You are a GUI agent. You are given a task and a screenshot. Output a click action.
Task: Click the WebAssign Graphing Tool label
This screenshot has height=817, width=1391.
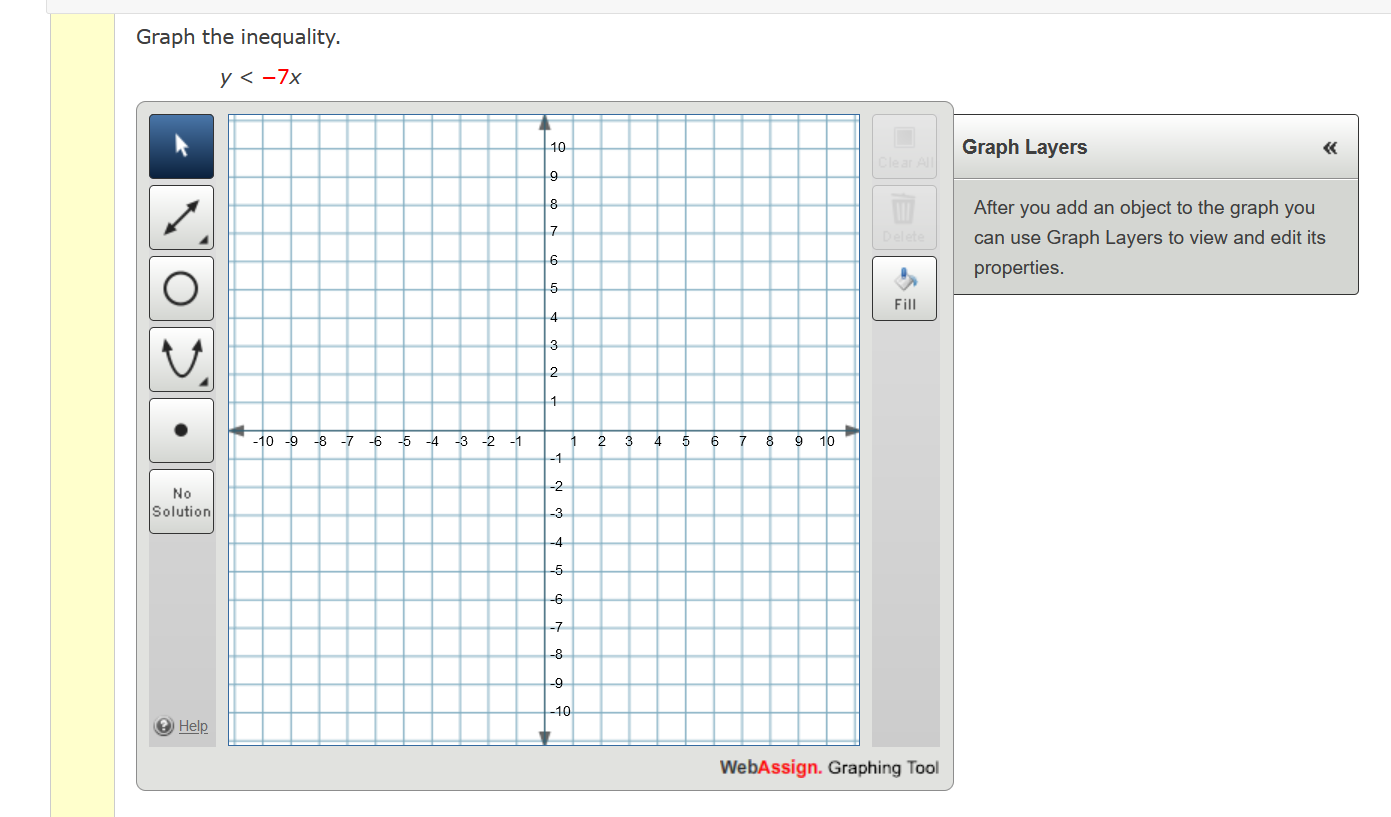(x=829, y=768)
